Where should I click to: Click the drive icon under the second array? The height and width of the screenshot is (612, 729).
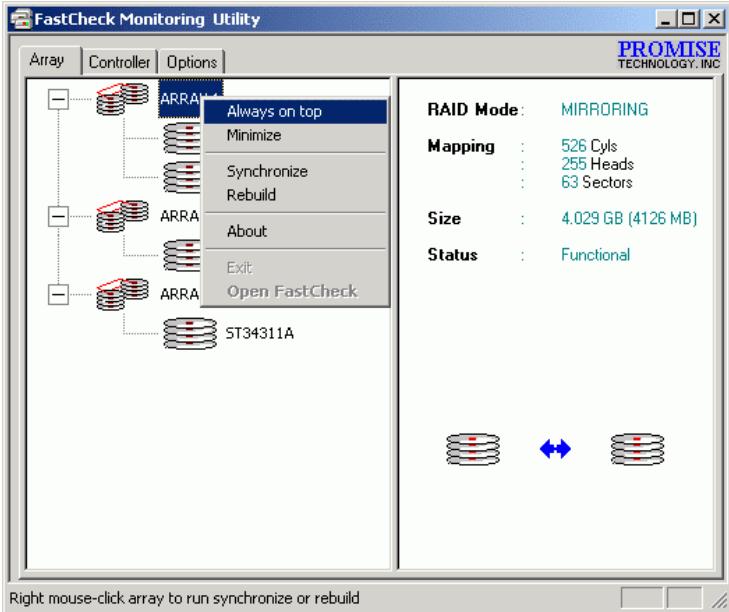pos(182,255)
